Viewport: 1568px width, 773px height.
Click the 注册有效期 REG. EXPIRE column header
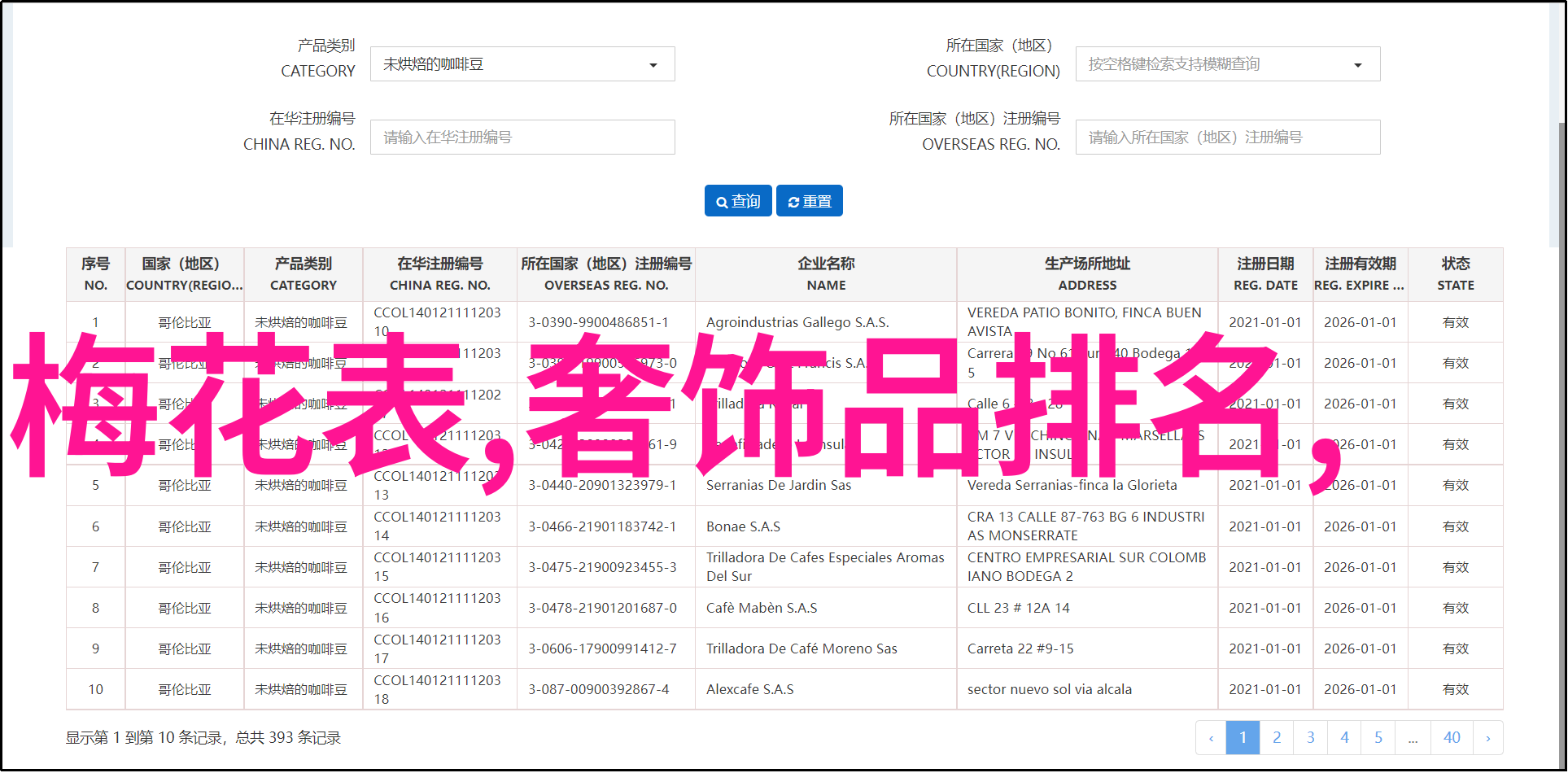point(1361,274)
